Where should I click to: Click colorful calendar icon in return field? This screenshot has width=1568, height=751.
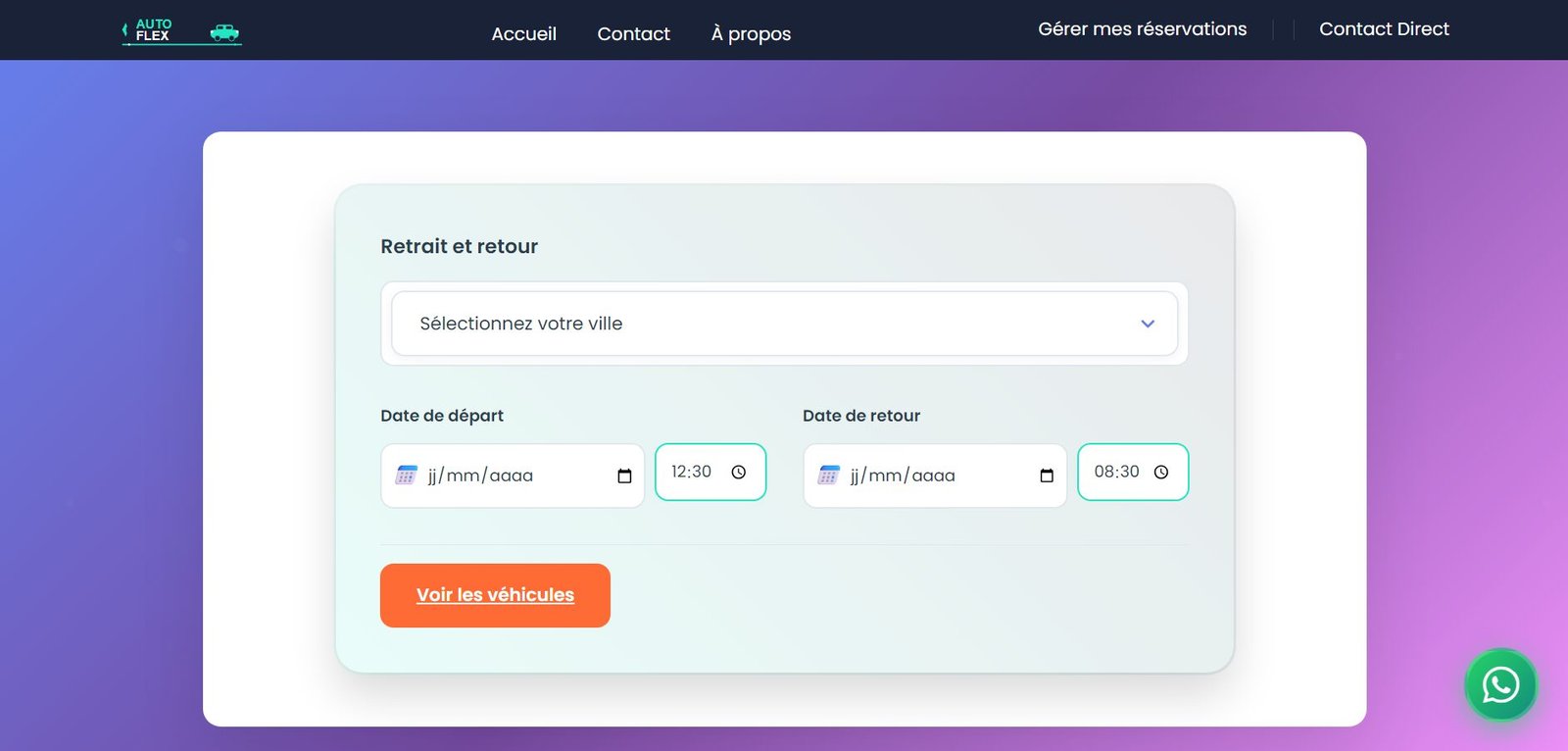coord(828,476)
